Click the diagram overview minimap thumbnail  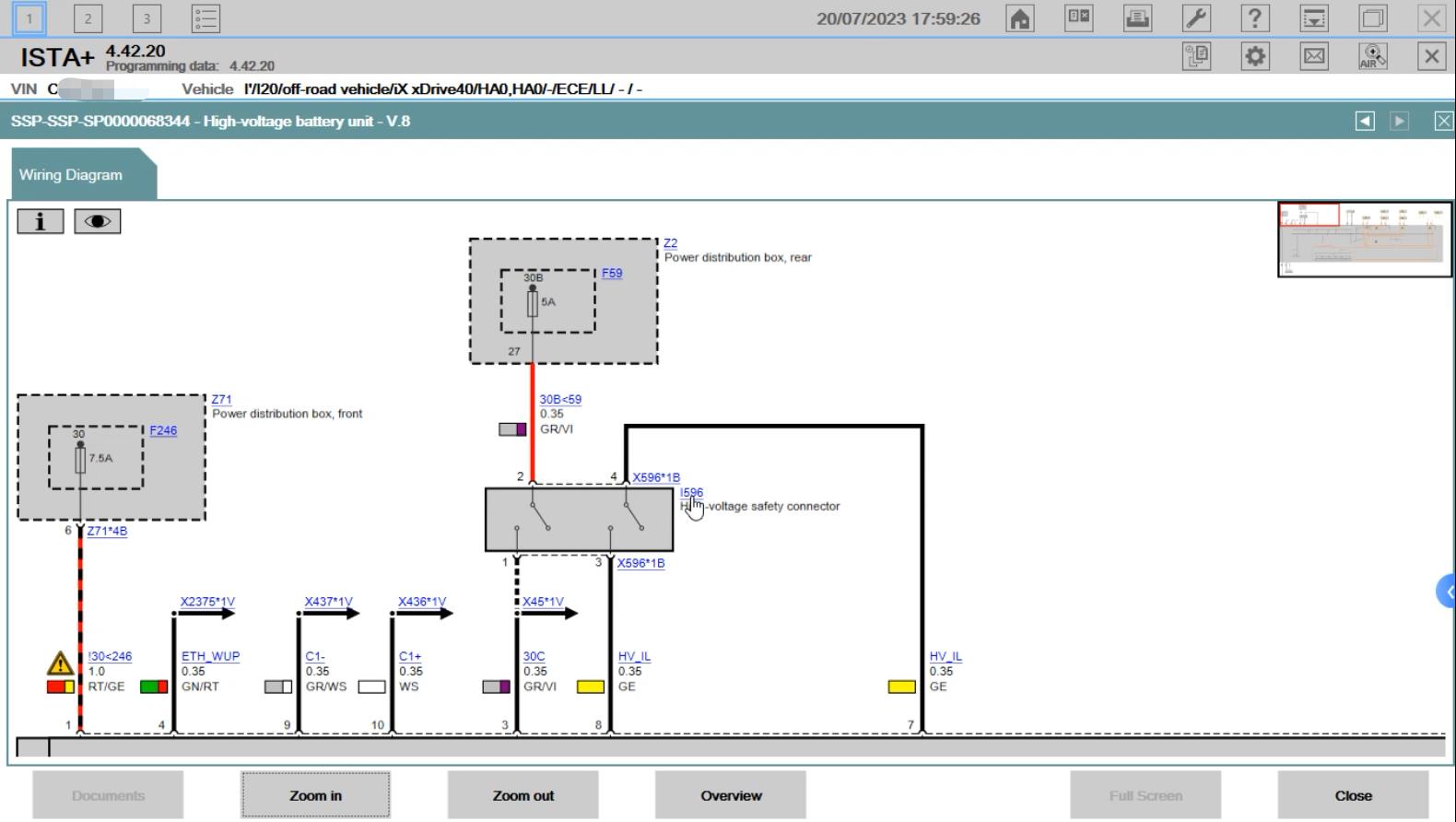(1365, 240)
